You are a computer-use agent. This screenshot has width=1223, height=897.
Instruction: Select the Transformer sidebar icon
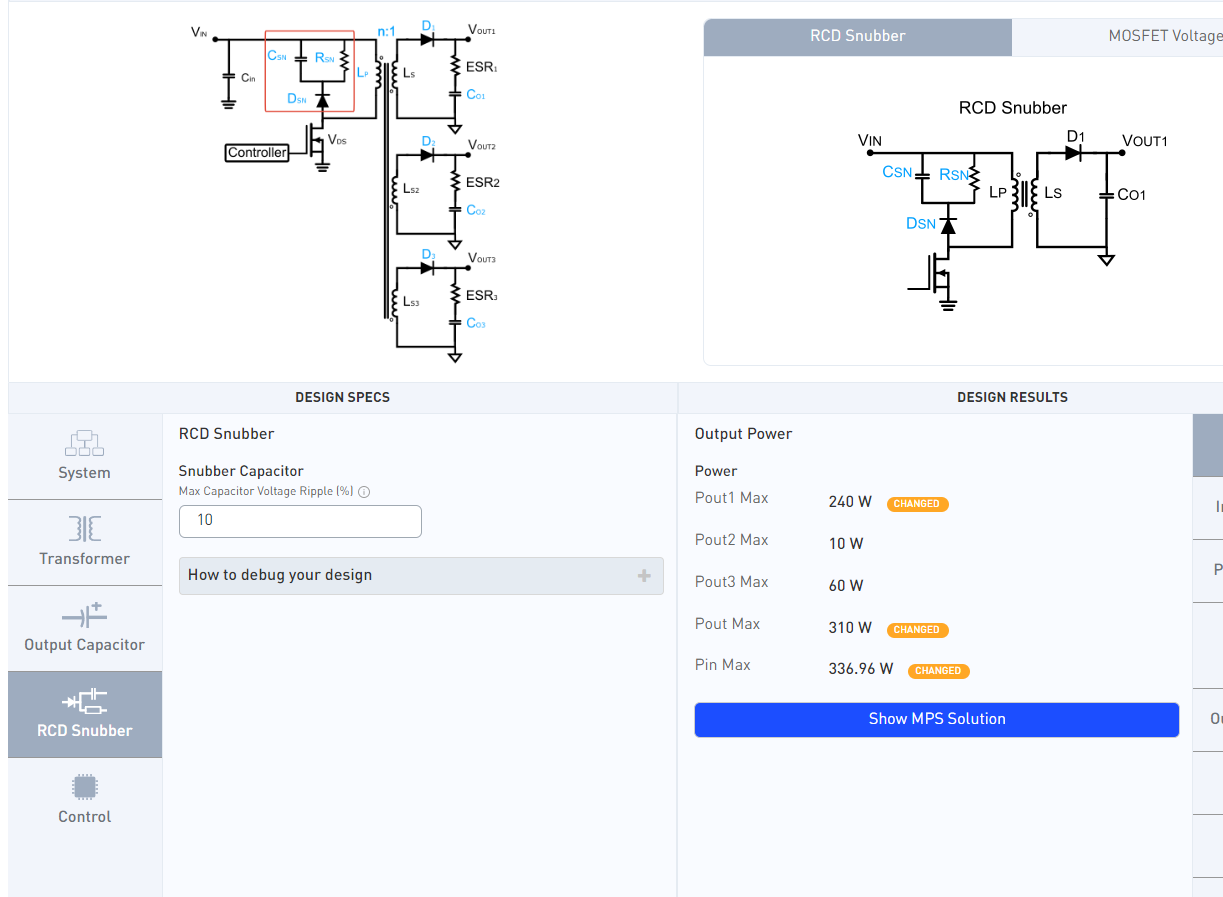tap(84, 528)
